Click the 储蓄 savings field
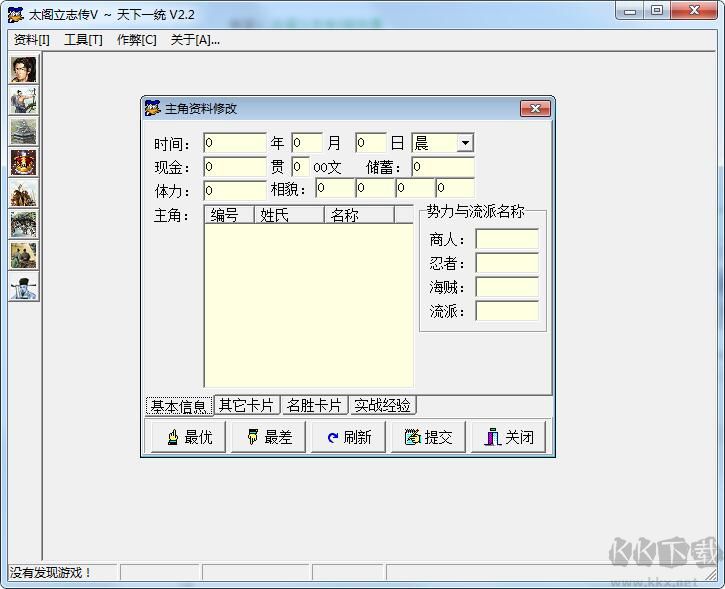This screenshot has height=589, width=725. click(443, 167)
